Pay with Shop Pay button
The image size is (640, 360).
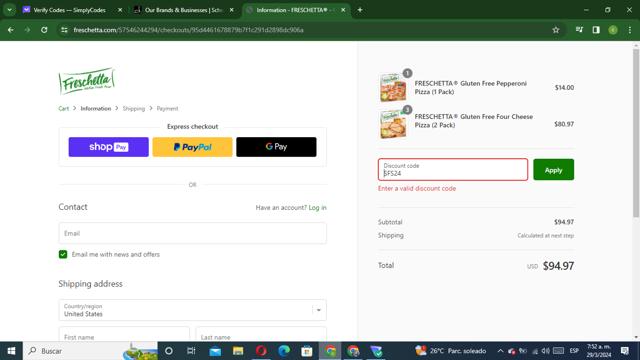coord(109,147)
